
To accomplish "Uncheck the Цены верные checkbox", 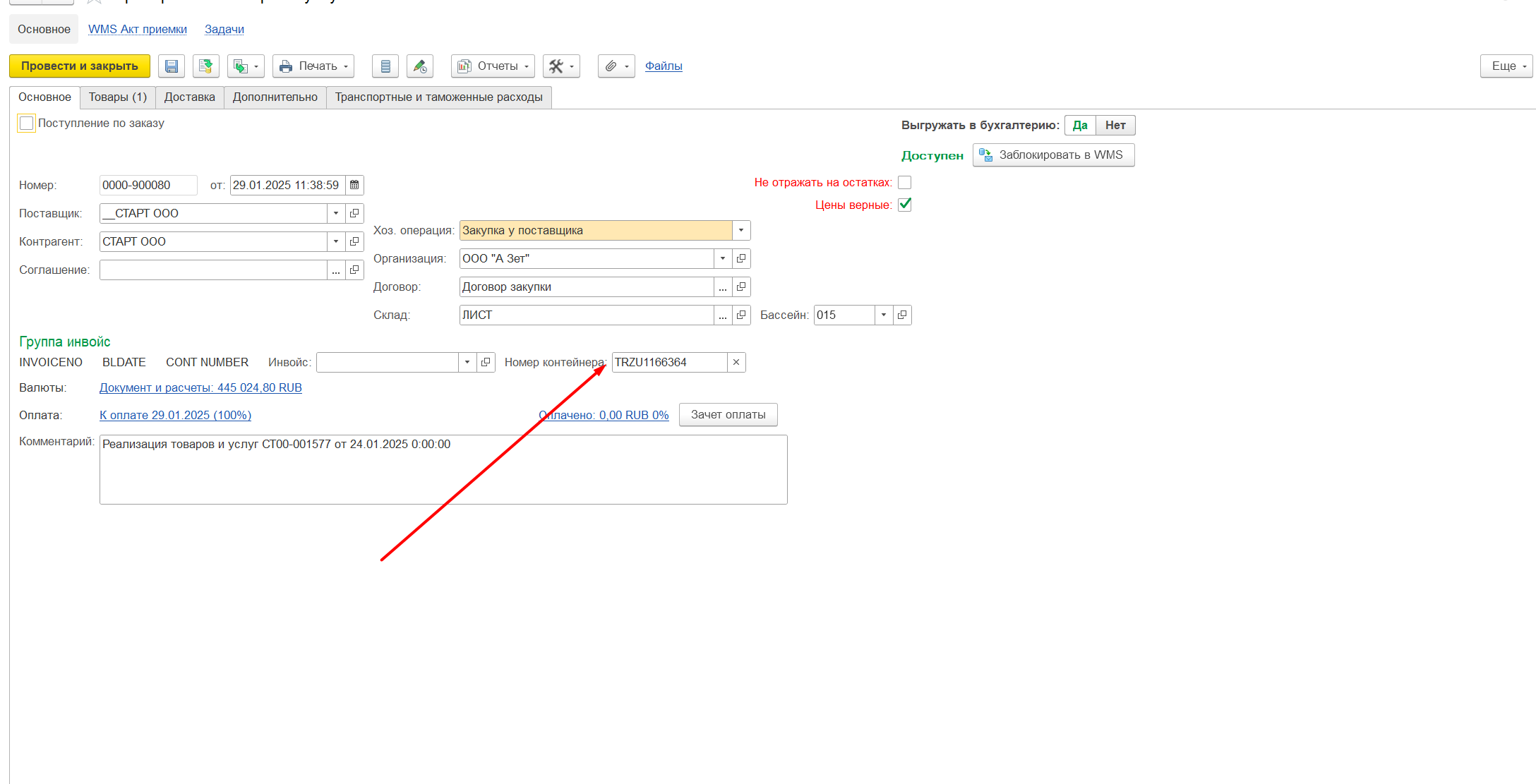I will click(x=904, y=205).
